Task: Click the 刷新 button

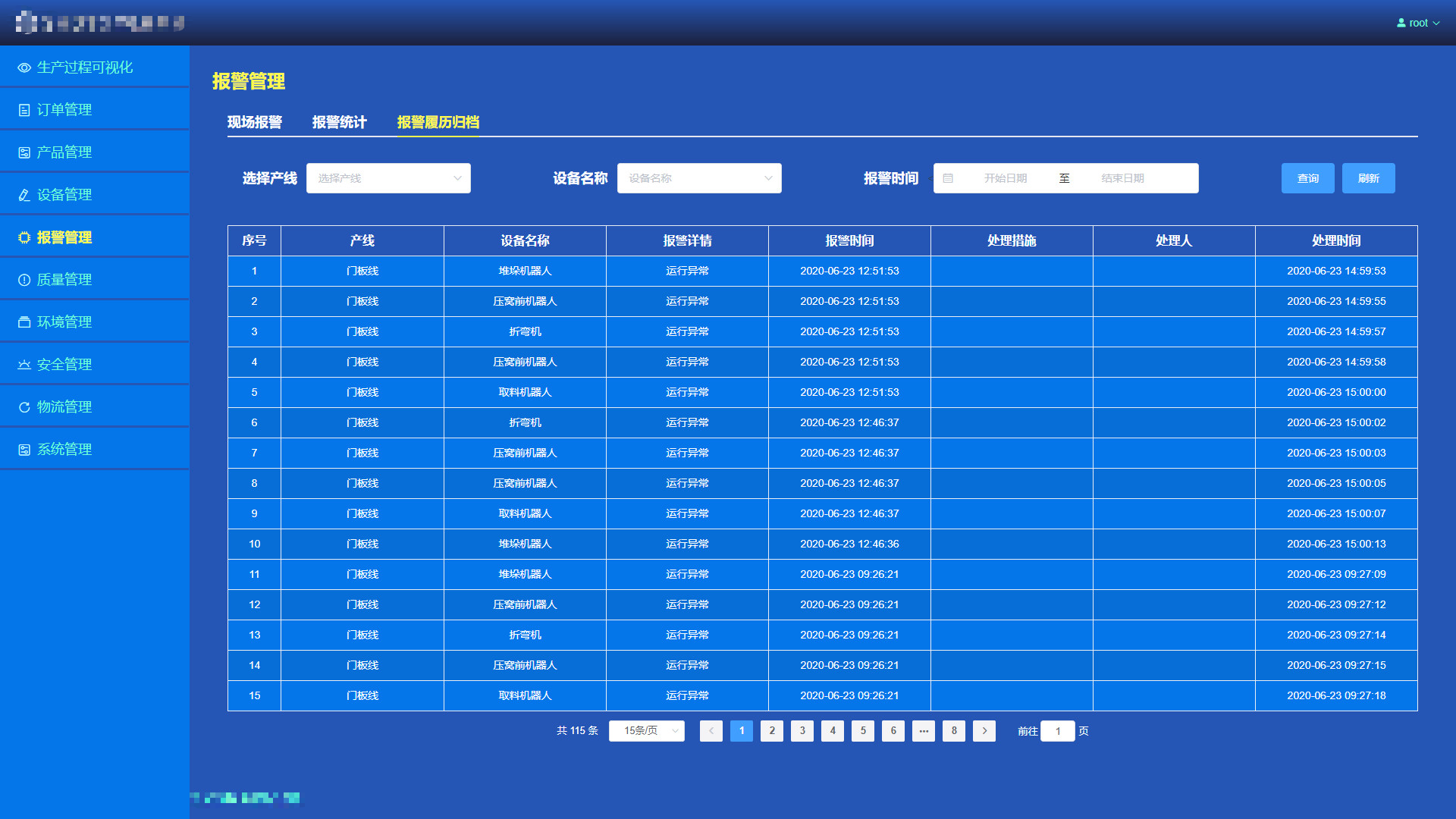Action: (x=1369, y=178)
